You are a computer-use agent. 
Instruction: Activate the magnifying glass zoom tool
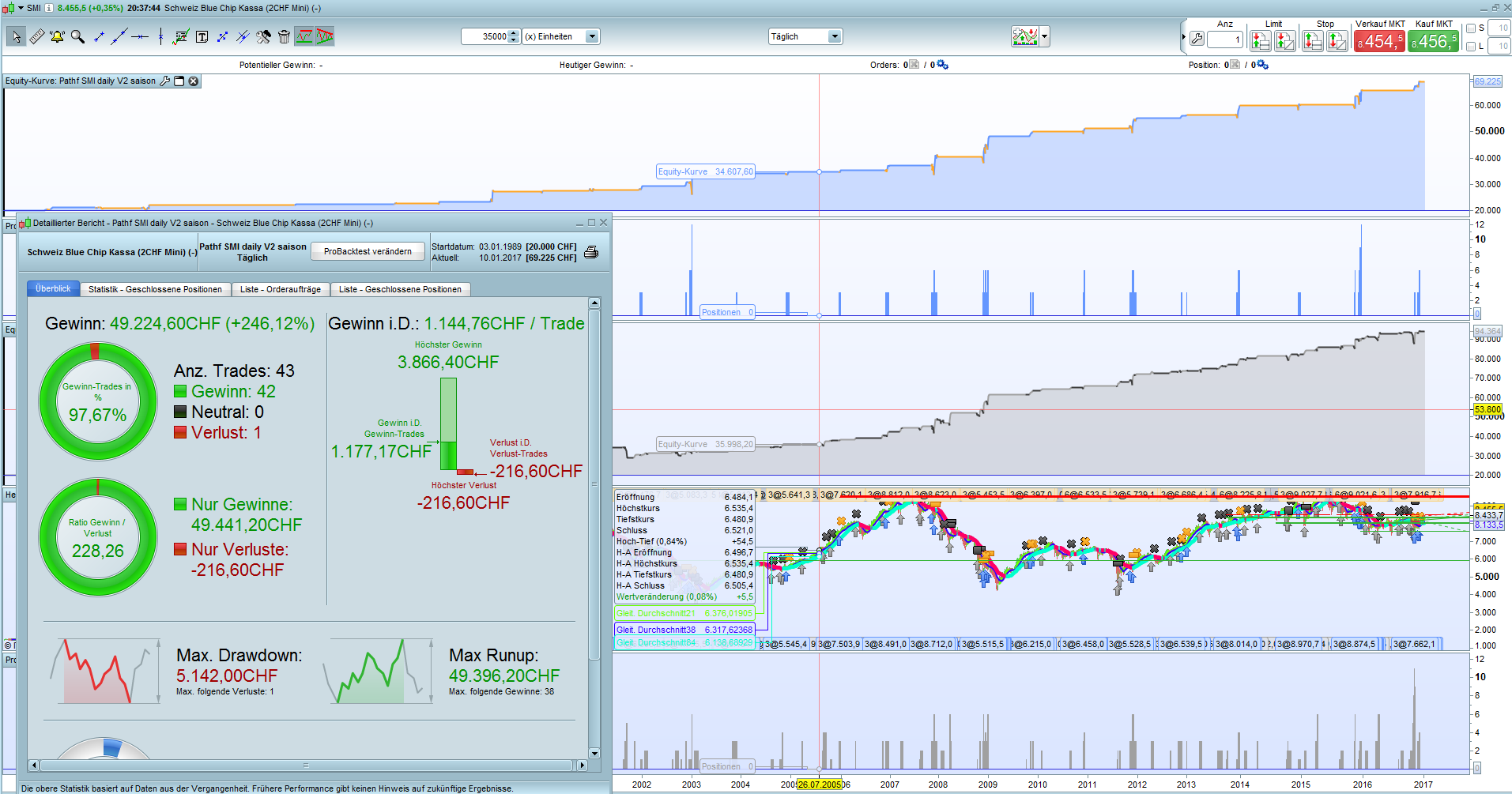[x=77, y=36]
